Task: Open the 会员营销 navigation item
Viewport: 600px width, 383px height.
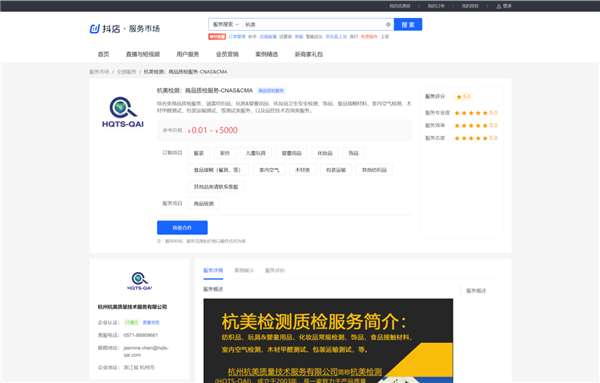Action: (227, 54)
